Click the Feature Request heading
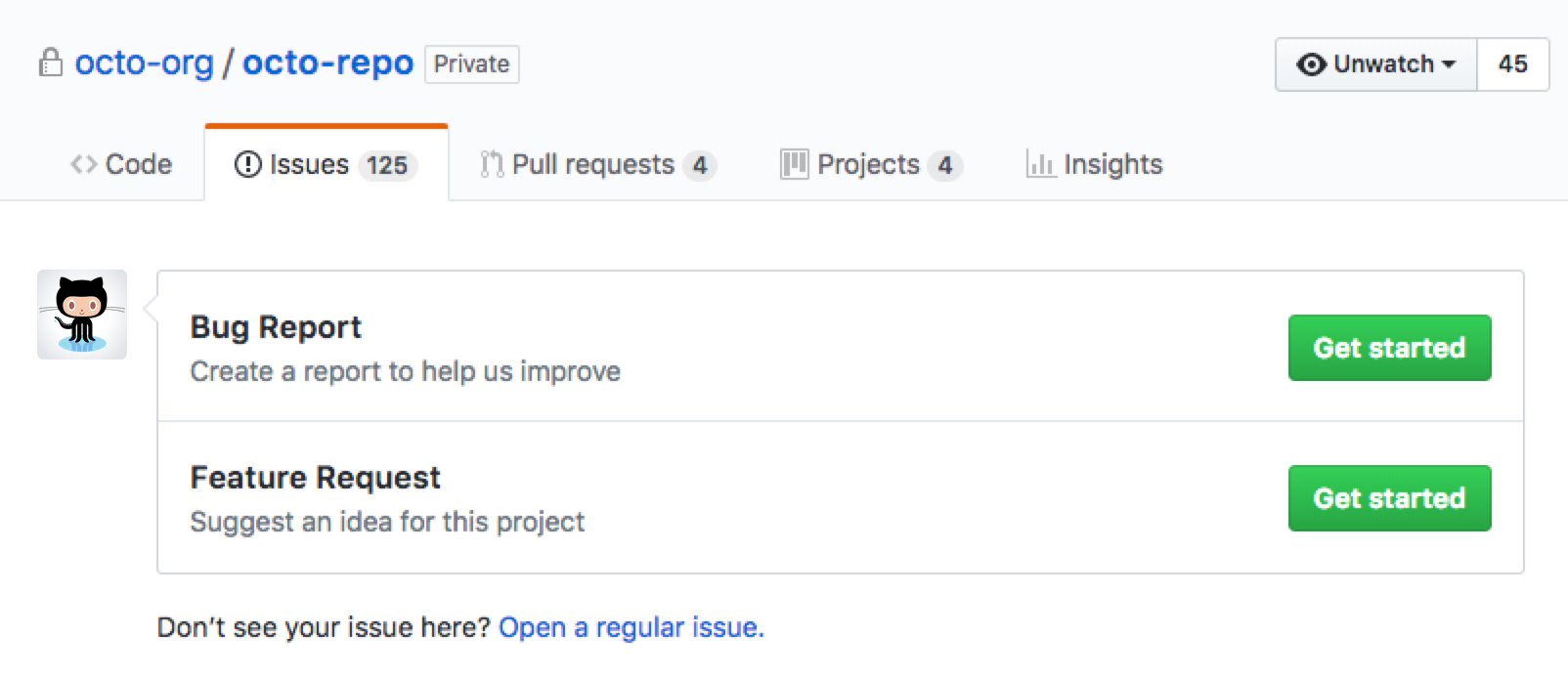 click(316, 478)
